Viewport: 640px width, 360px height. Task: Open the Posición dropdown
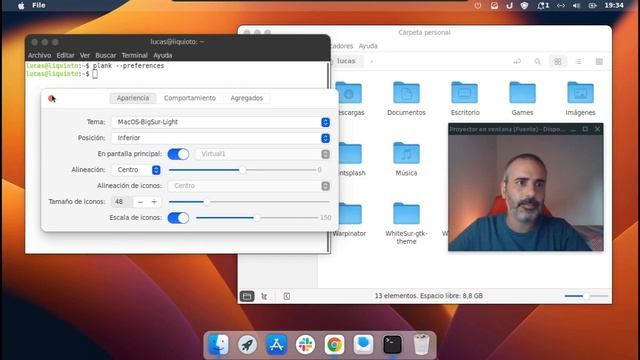click(x=221, y=138)
